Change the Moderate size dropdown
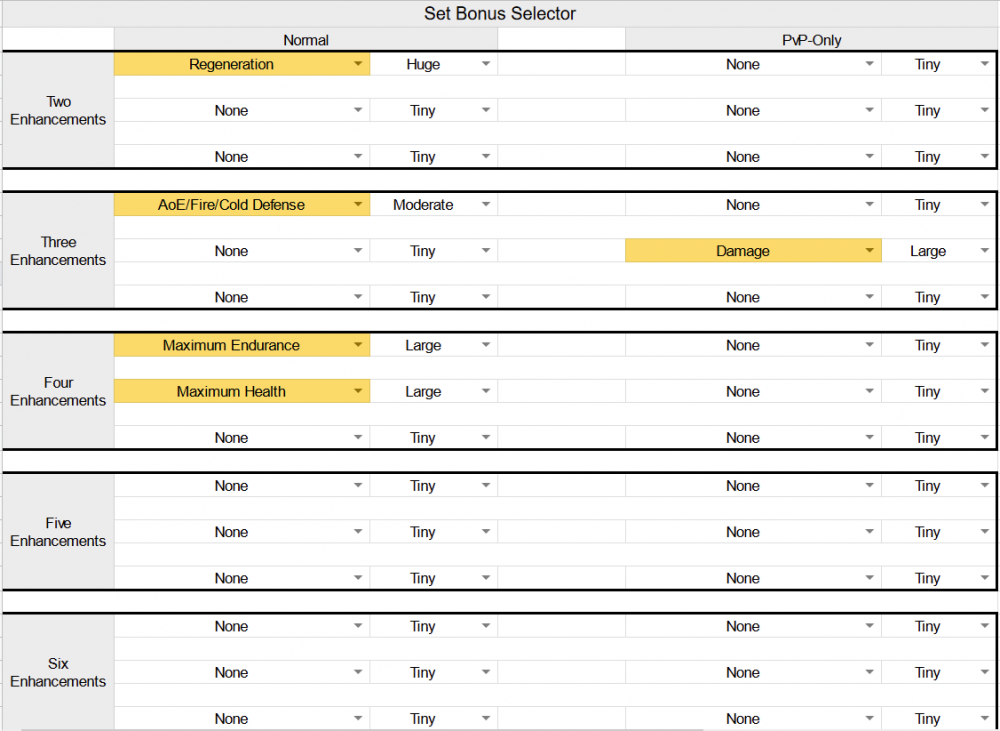 click(x=486, y=205)
